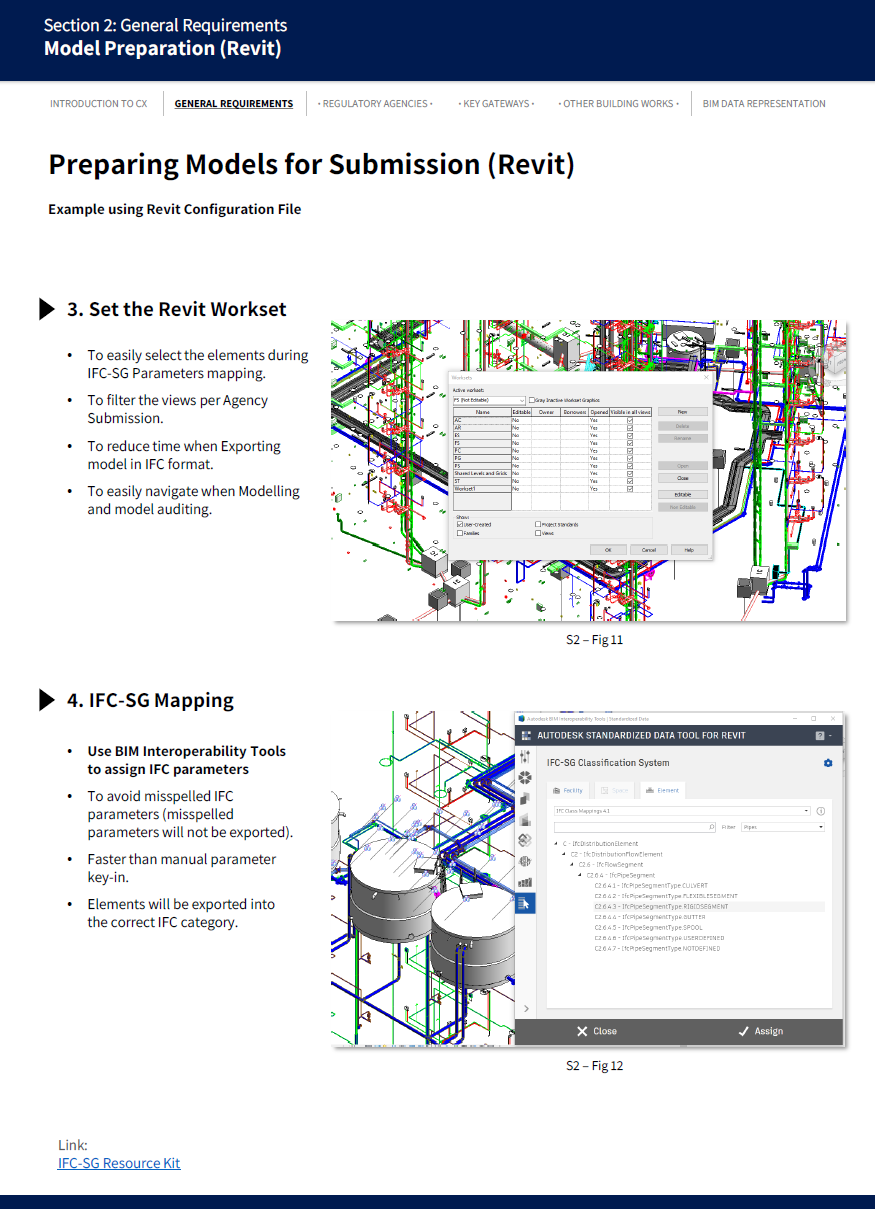This screenshot has width=875, height=1209.
Task: Click the Name column header in worksets table
Action: pos(482,412)
